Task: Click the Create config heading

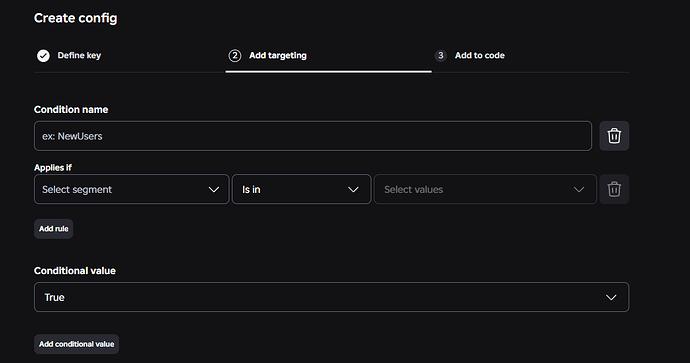Action: pyautogui.click(x=76, y=18)
